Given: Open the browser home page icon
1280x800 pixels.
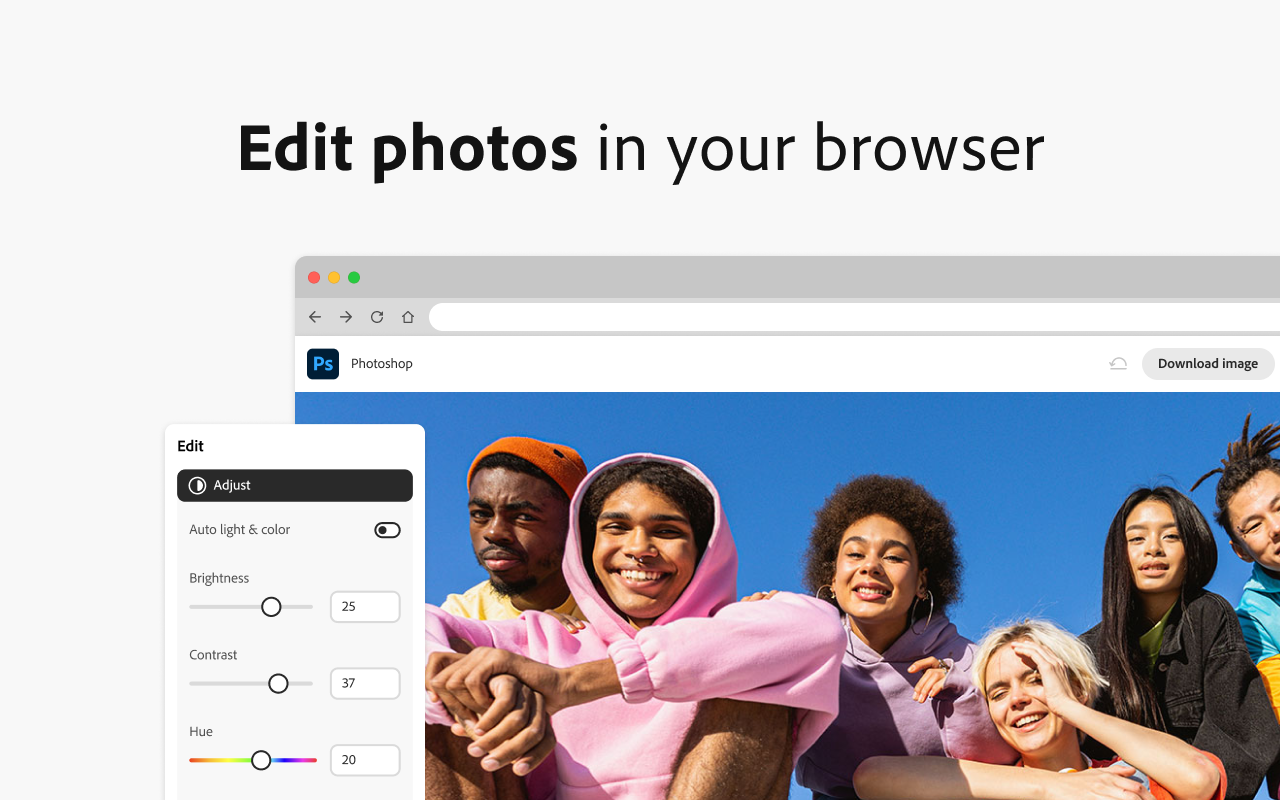Looking at the screenshot, I should tap(407, 316).
